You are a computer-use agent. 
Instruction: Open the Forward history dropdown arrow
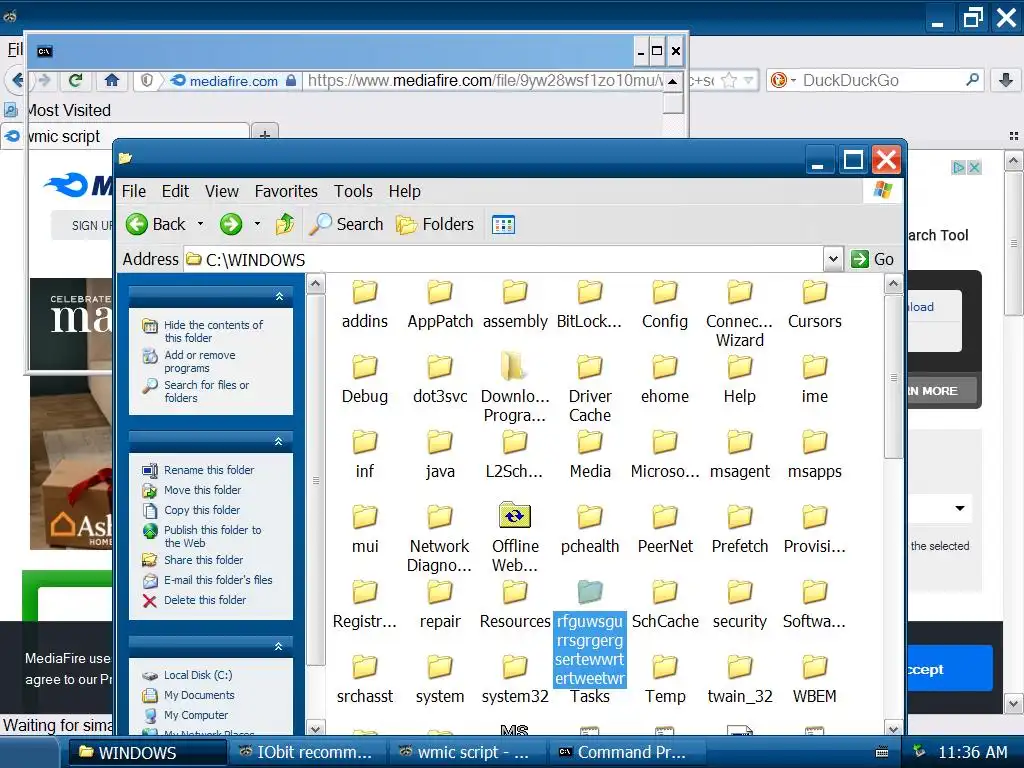click(257, 224)
